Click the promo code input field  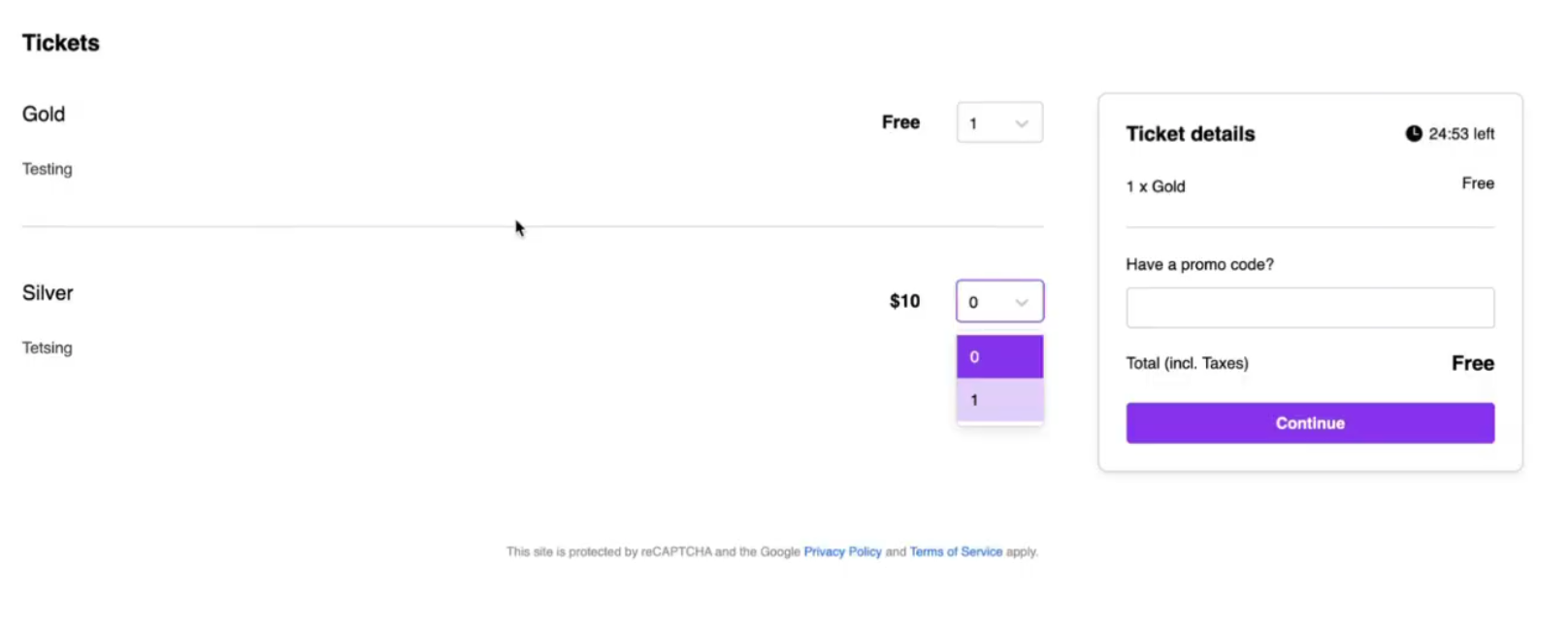pos(1309,308)
